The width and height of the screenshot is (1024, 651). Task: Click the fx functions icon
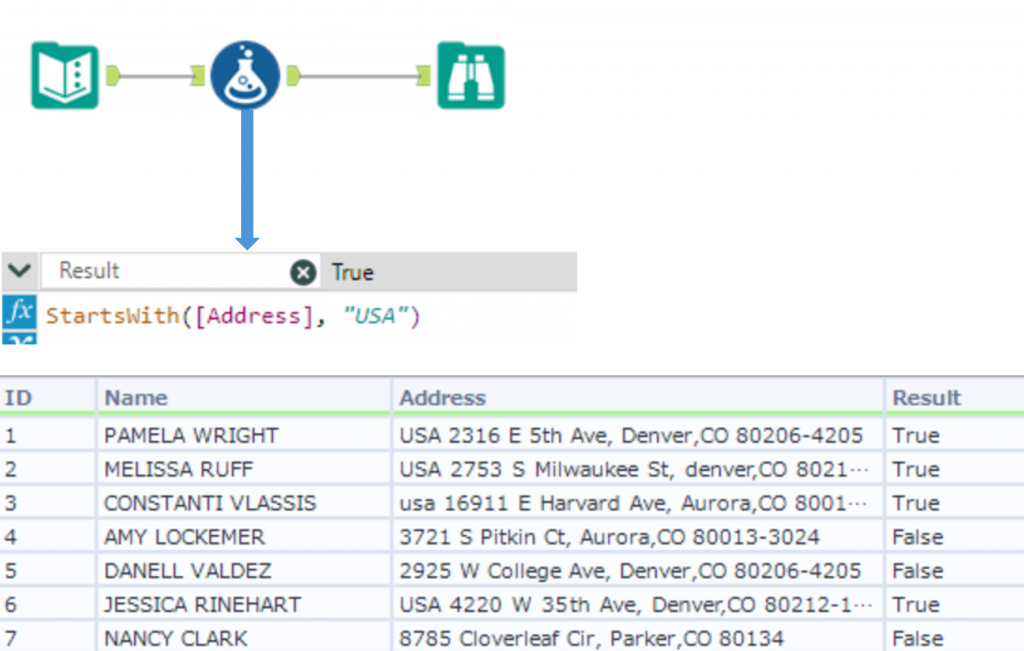click(x=19, y=313)
